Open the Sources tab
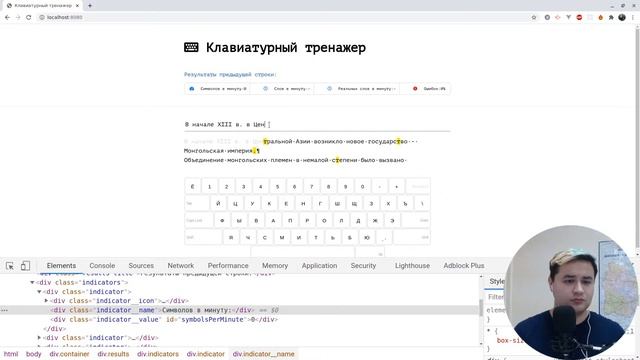Image resolution: width=640 pixels, height=360 pixels. click(x=141, y=266)
